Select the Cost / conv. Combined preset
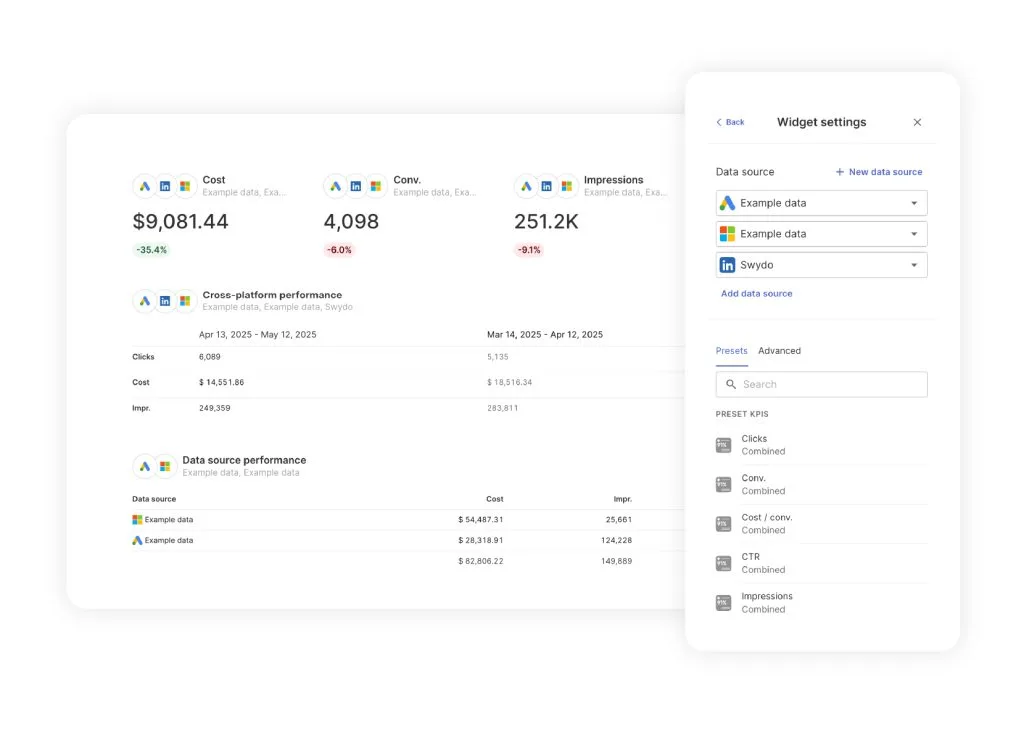This screenshot has width=1024, height=738. (822, 524)
